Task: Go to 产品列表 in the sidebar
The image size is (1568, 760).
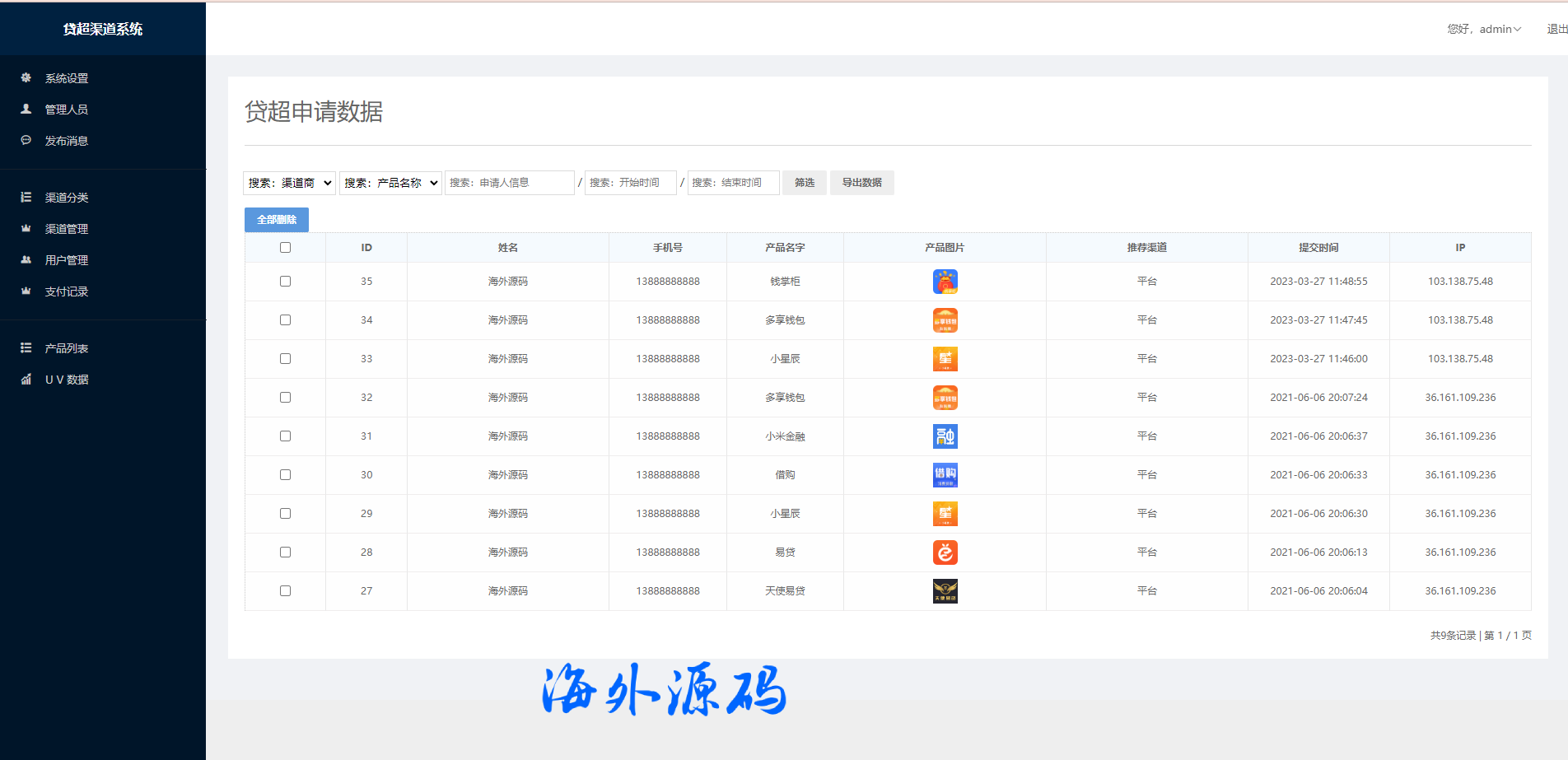Action: point(66,348)
